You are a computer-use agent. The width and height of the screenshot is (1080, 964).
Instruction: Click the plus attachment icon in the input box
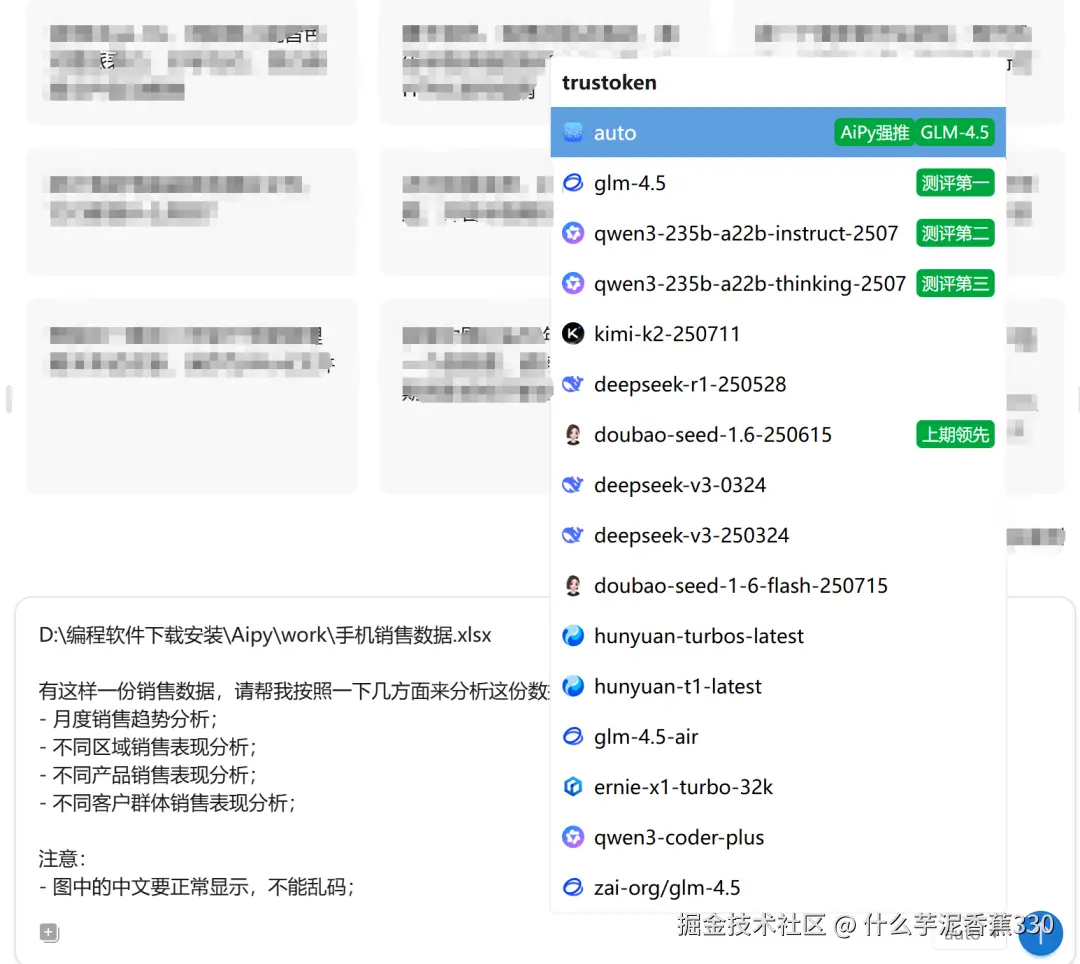(x=49, y=932)
